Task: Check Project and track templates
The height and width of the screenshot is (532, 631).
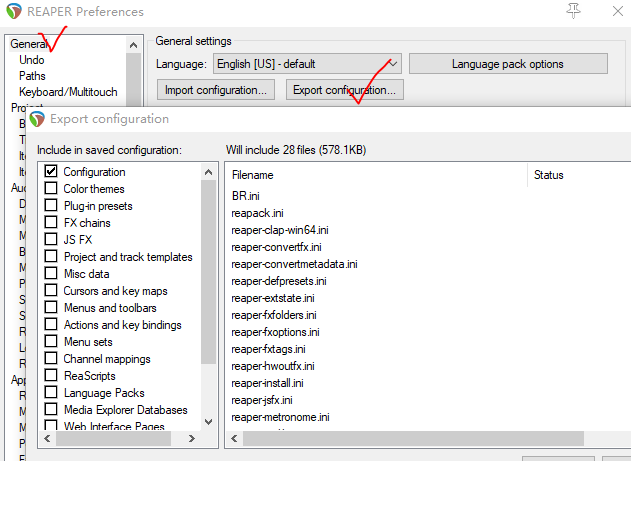Action: click(x=51, y=256)
